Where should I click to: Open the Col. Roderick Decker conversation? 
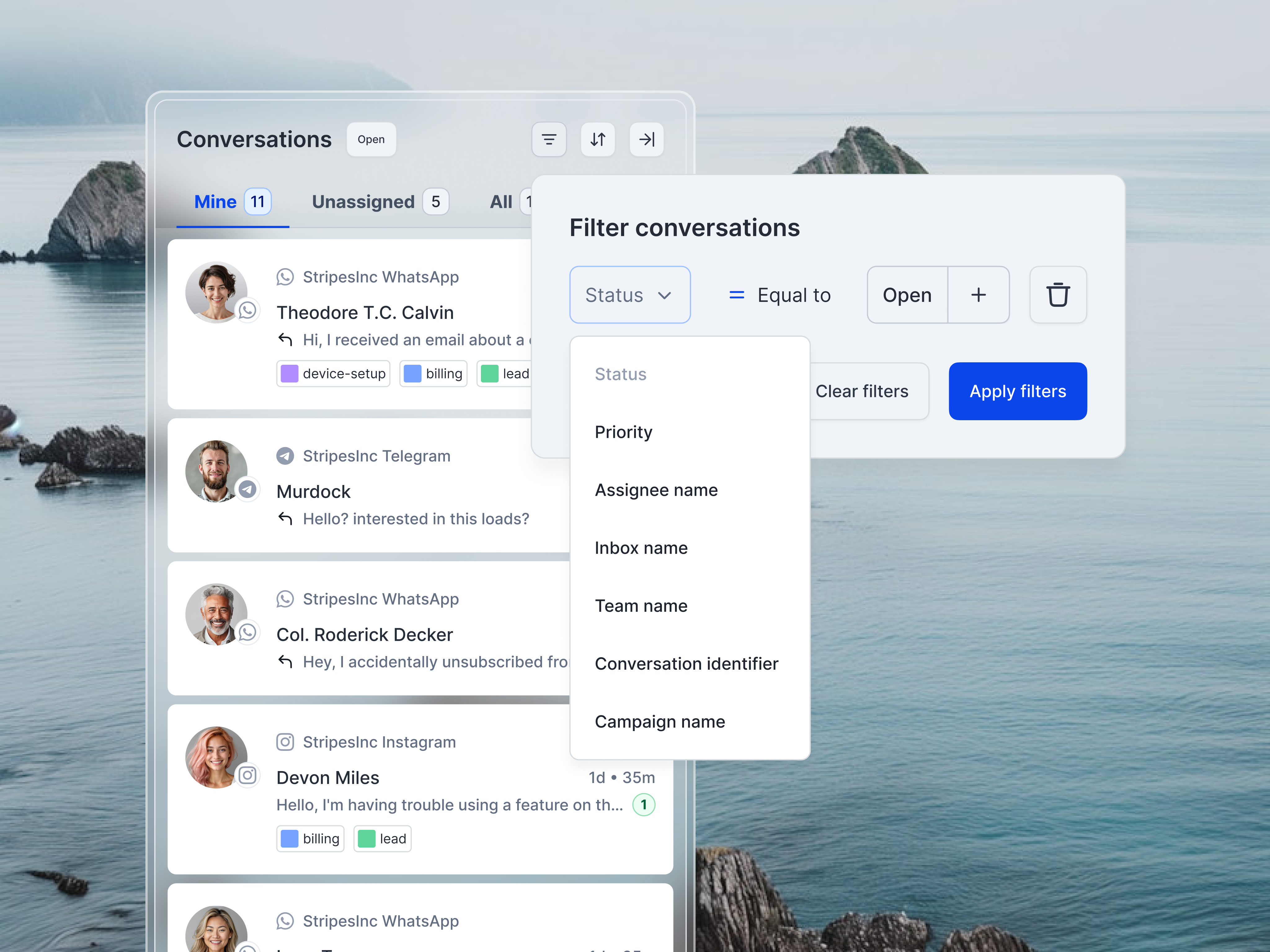click(369, 628)
